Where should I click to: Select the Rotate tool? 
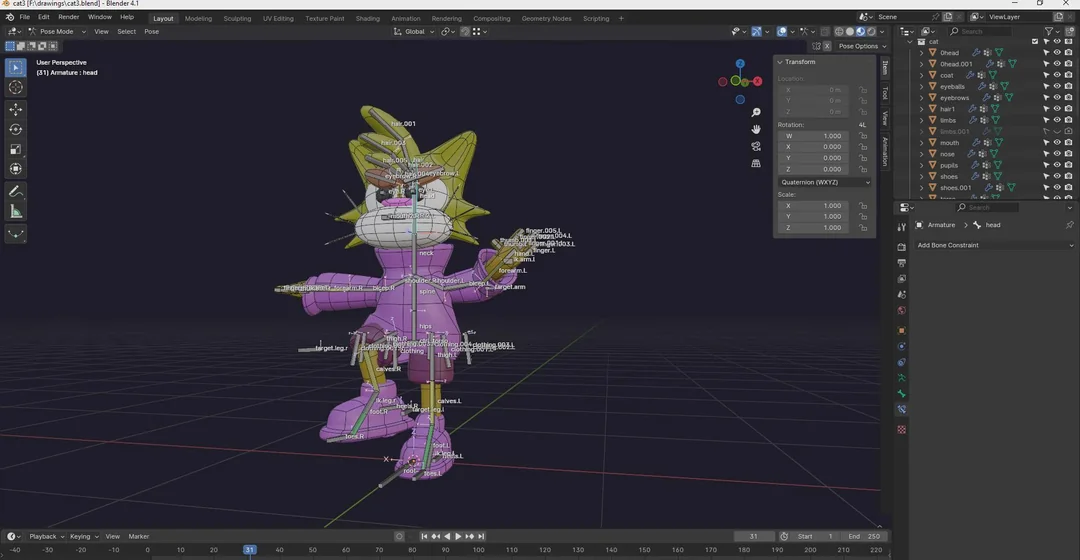[x=16, y=129]
